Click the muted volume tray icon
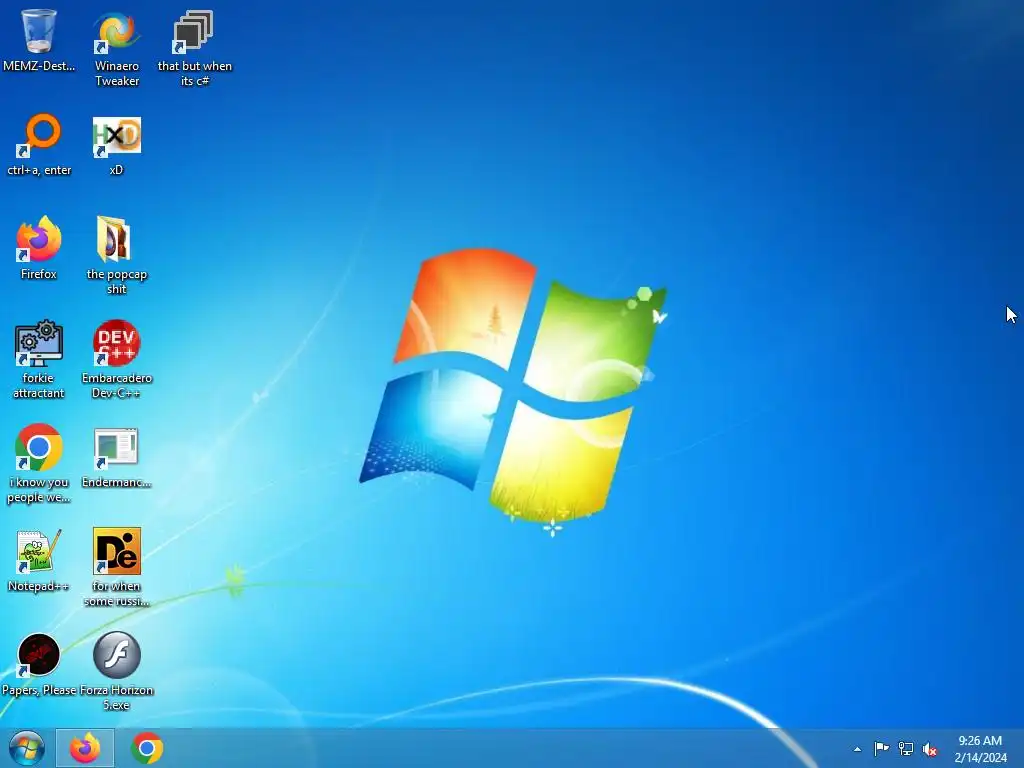This screenshot has width=1024, height=768. tap(930, 749)
